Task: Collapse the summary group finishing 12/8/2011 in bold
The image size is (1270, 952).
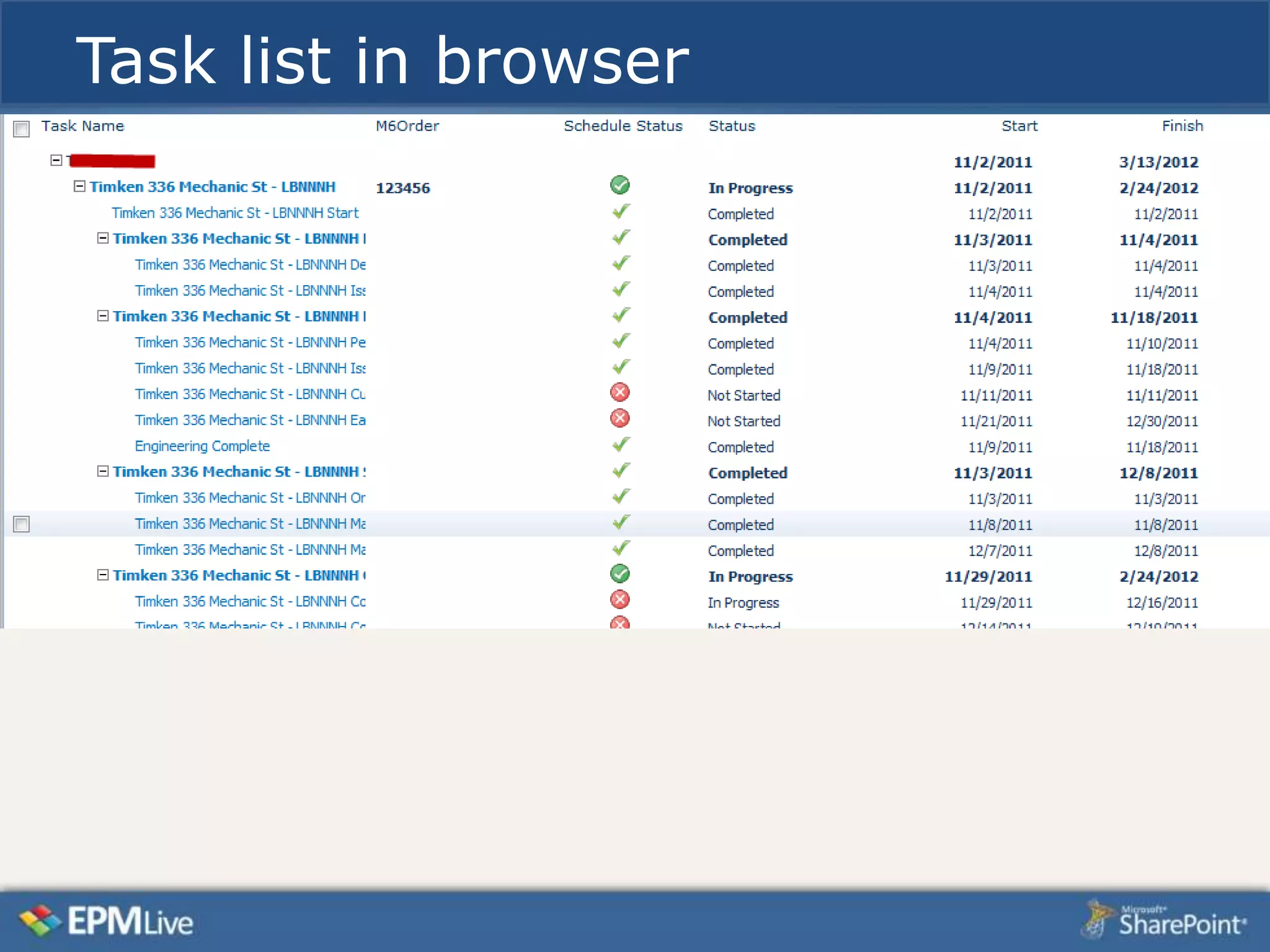Action: 103,471
